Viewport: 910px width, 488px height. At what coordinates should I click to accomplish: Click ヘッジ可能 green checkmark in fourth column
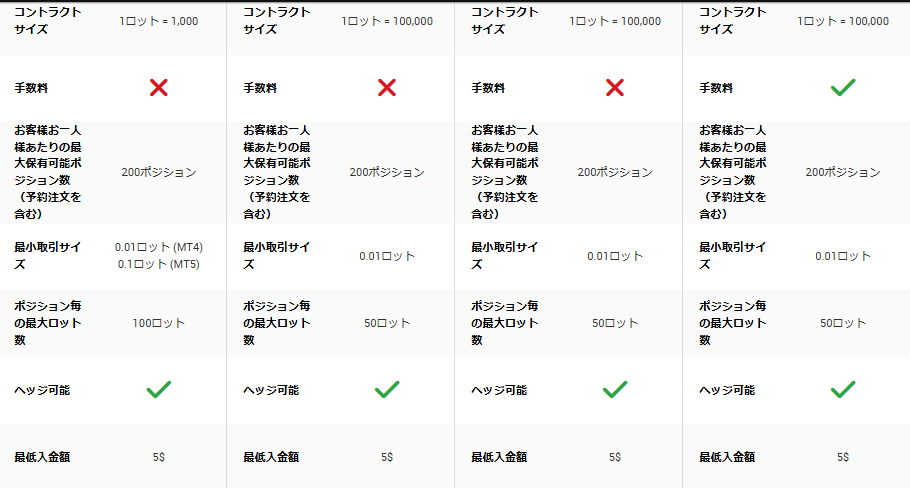pyautogui.click(x=843, y=389)
